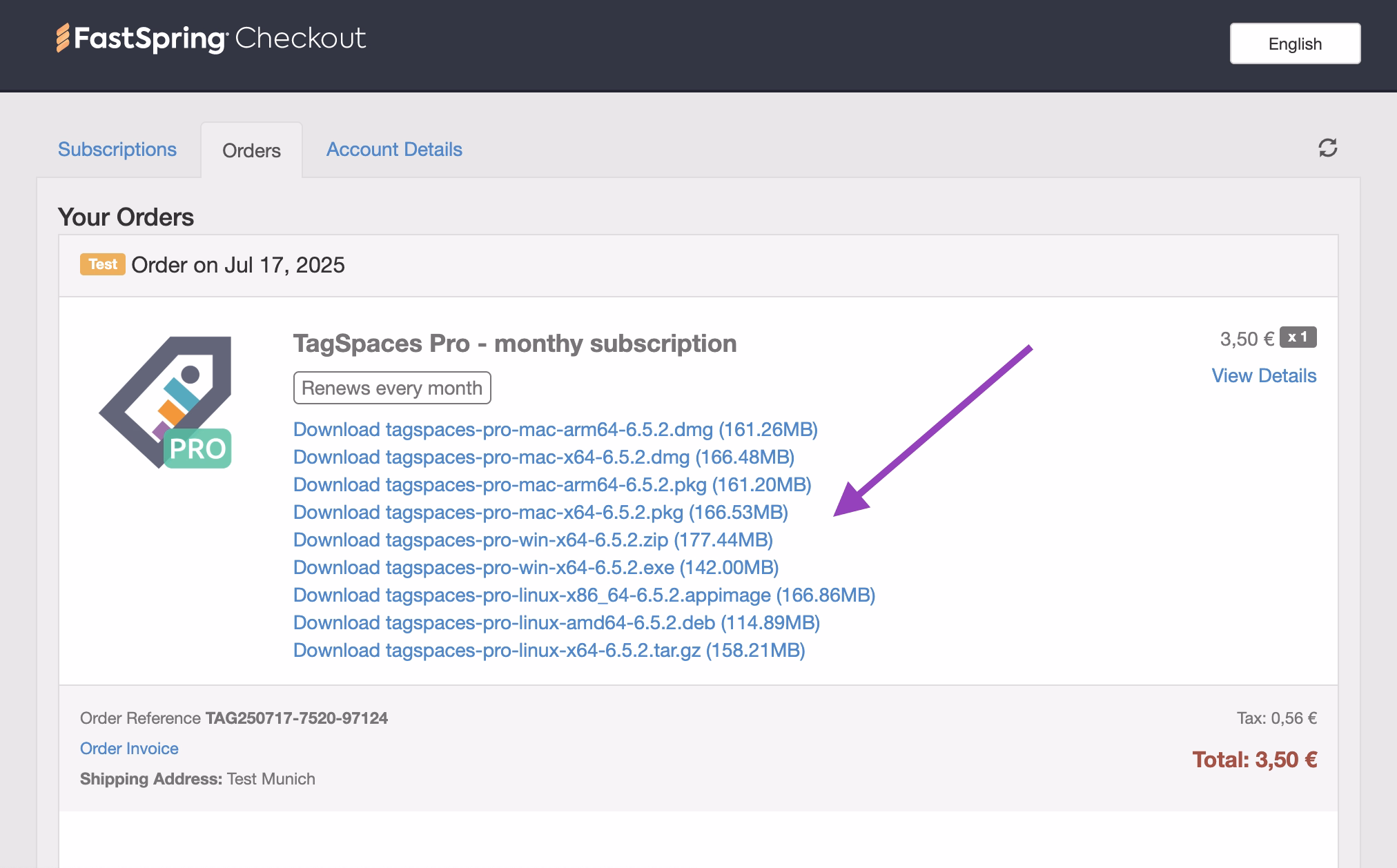This screenshot has height=868, width=1397.
Task: Download the linux-x64 tar.gz archive
Action: (549, 650)
